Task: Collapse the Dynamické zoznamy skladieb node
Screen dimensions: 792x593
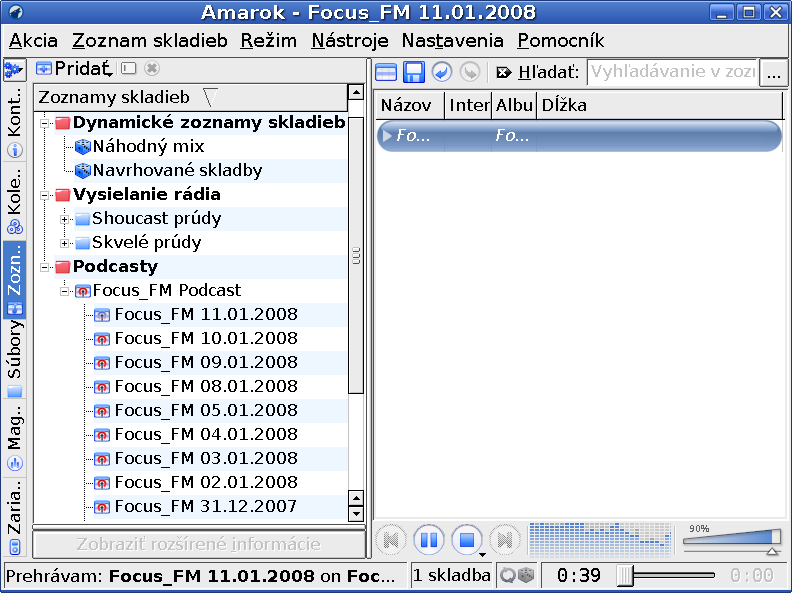Action: (44, 123)
